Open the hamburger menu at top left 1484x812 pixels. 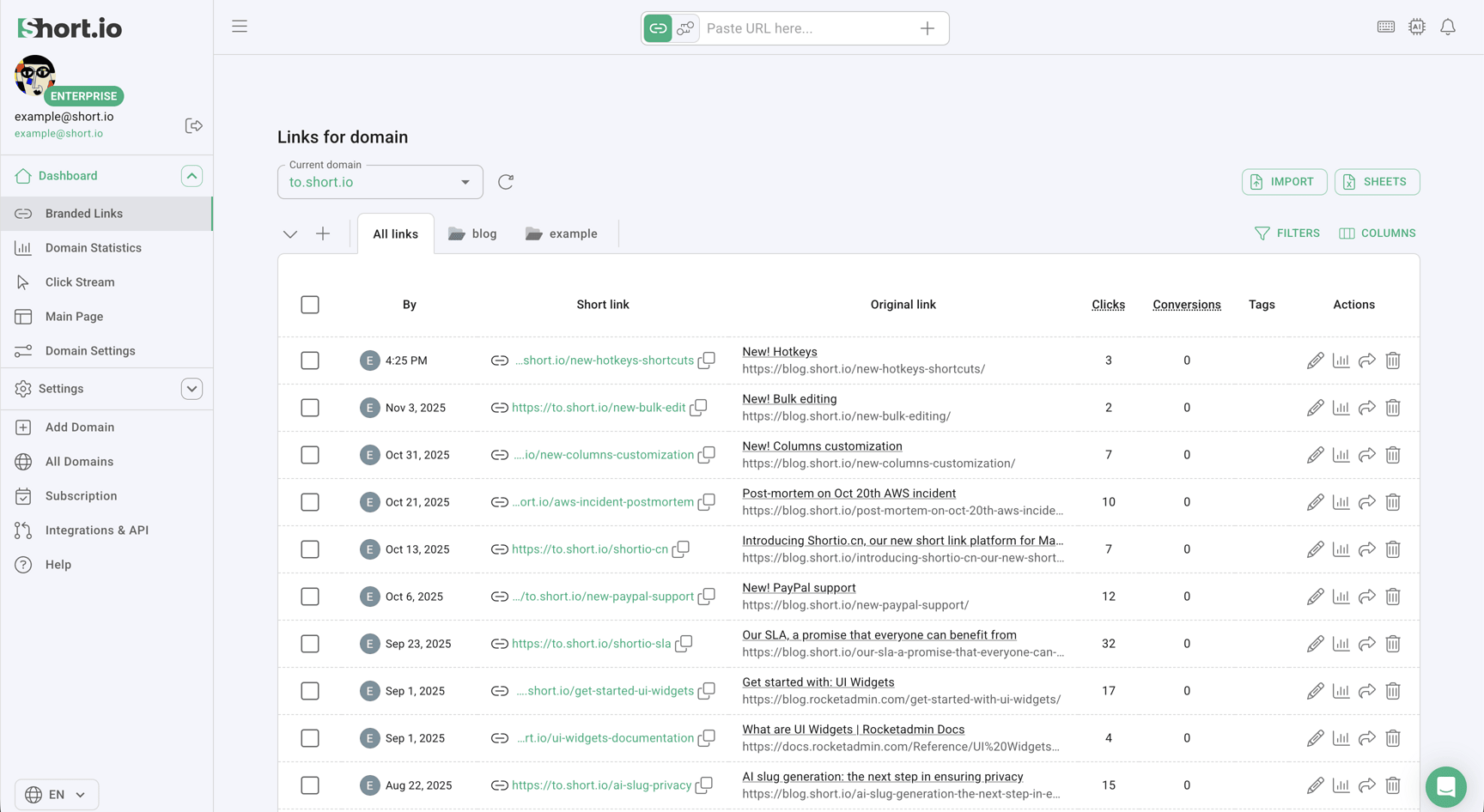tap(240, 26)
